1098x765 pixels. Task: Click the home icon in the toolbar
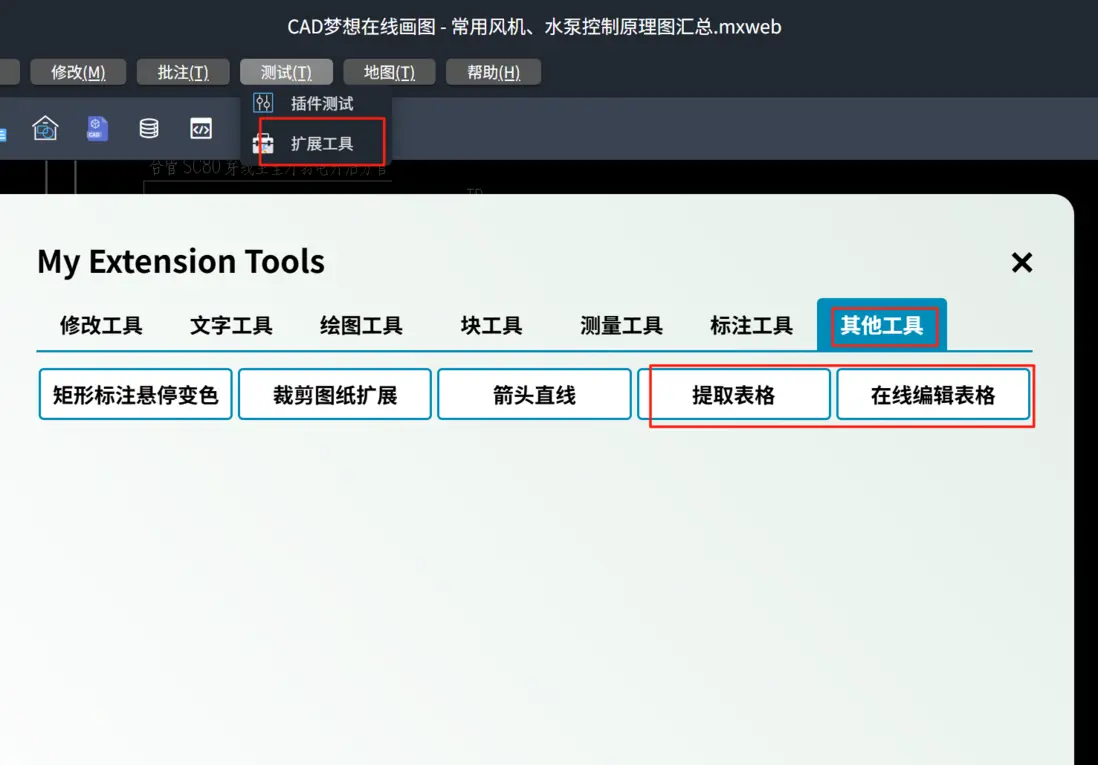[x=45, y=128]
